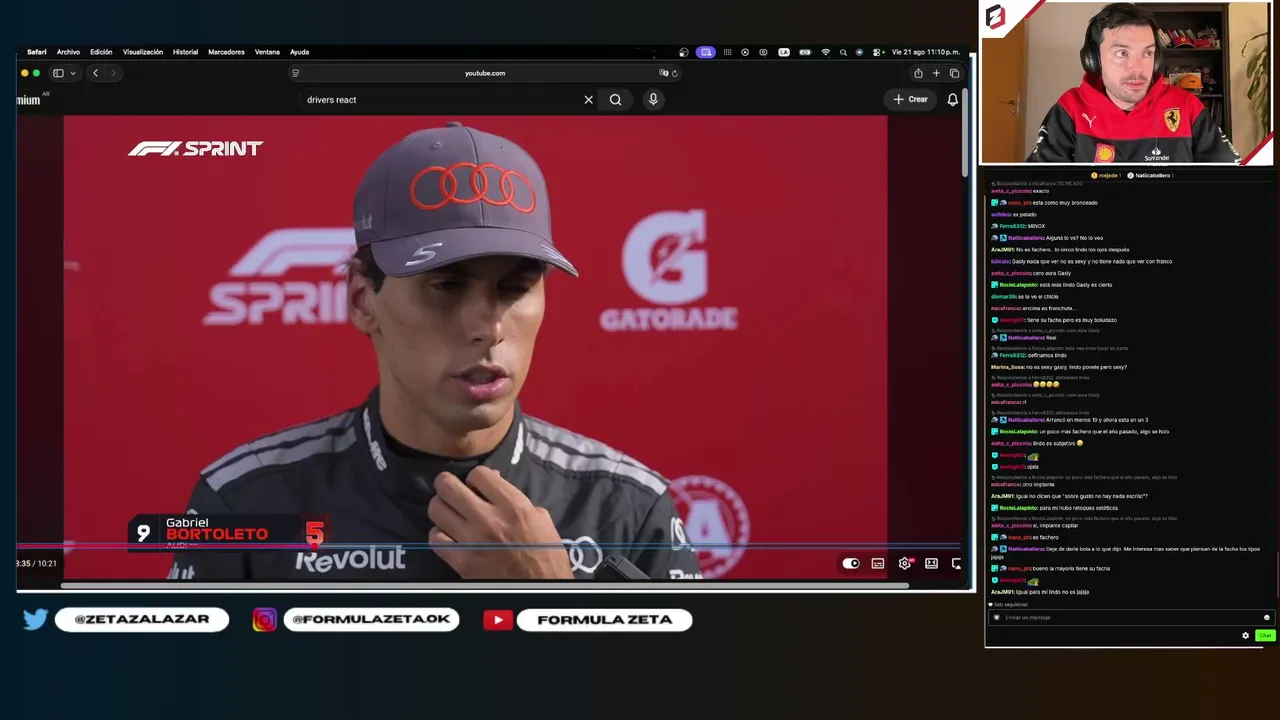Toggle subtitles on the video player

pyautogui.click(x=877, y=564)
